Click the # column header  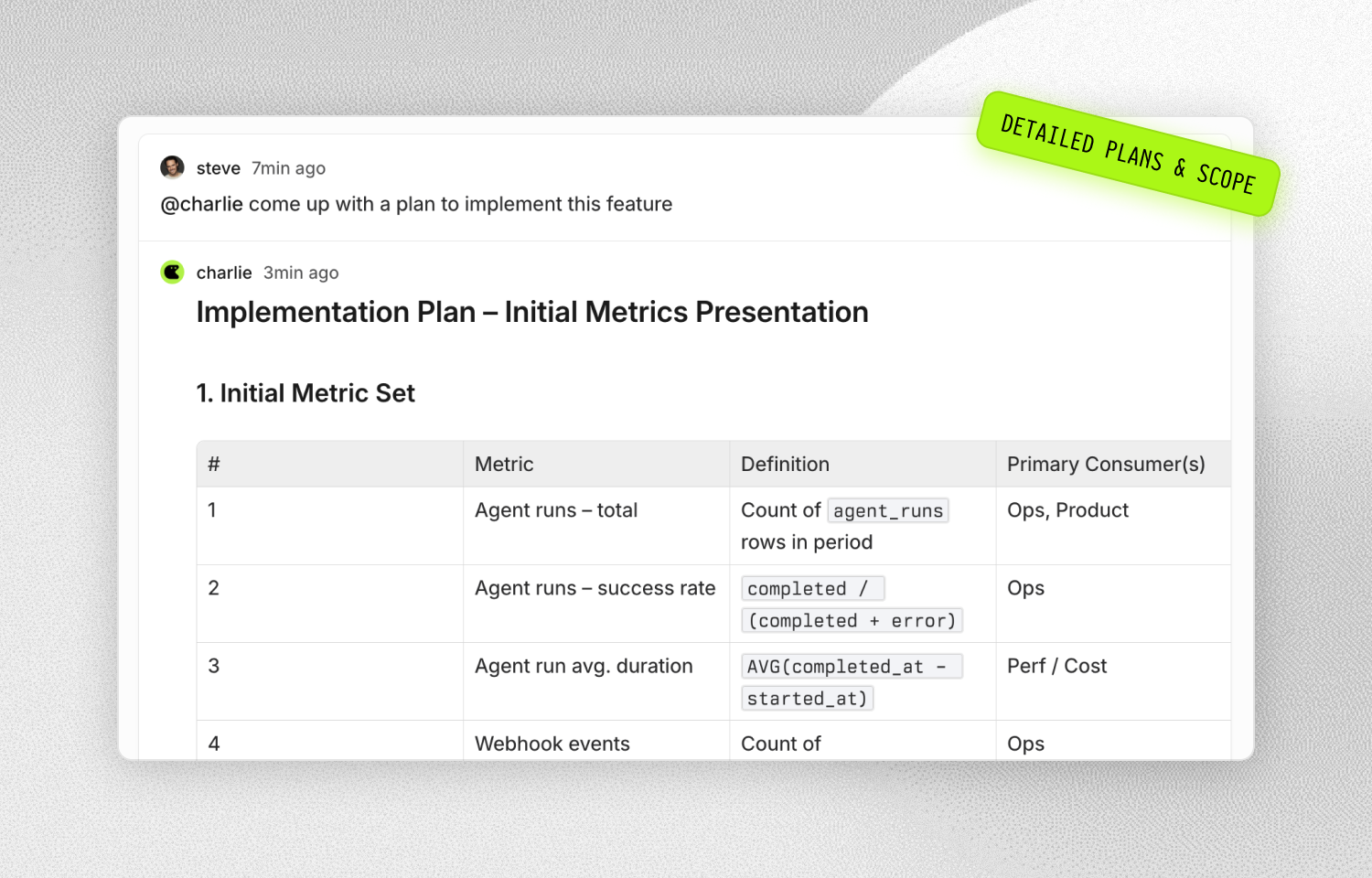214,464
